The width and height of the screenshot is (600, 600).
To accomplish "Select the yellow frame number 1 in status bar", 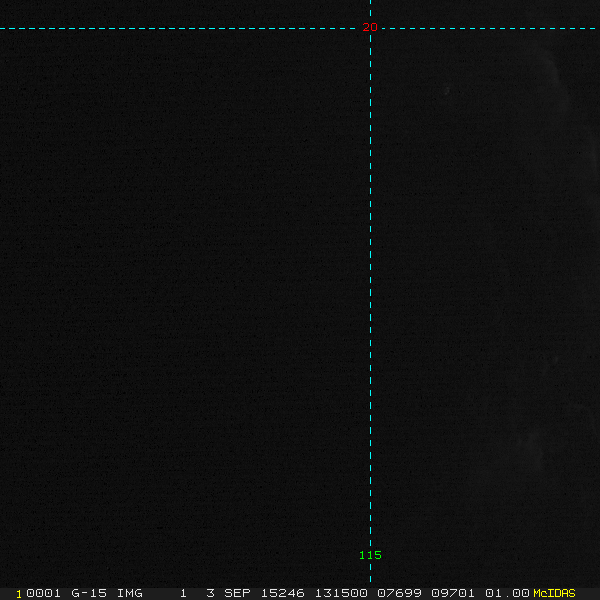I will (x=19, y=594).
